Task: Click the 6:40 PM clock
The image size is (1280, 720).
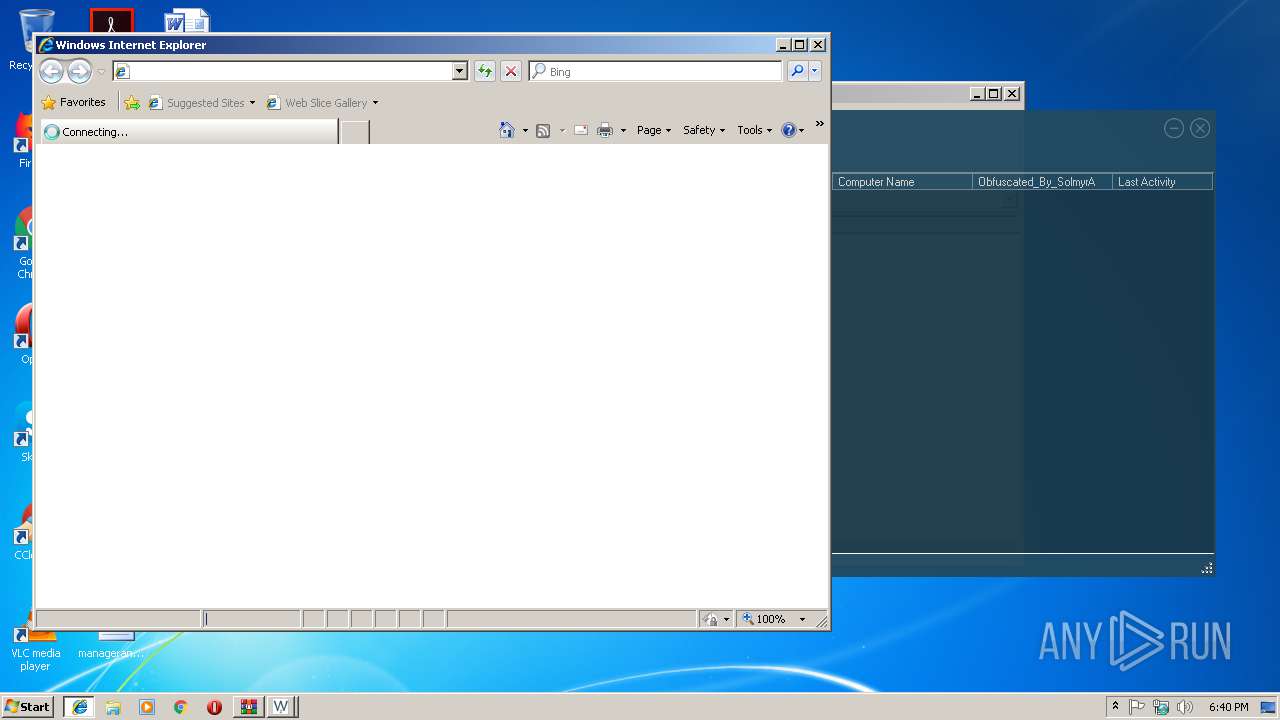Action: 1228,706
